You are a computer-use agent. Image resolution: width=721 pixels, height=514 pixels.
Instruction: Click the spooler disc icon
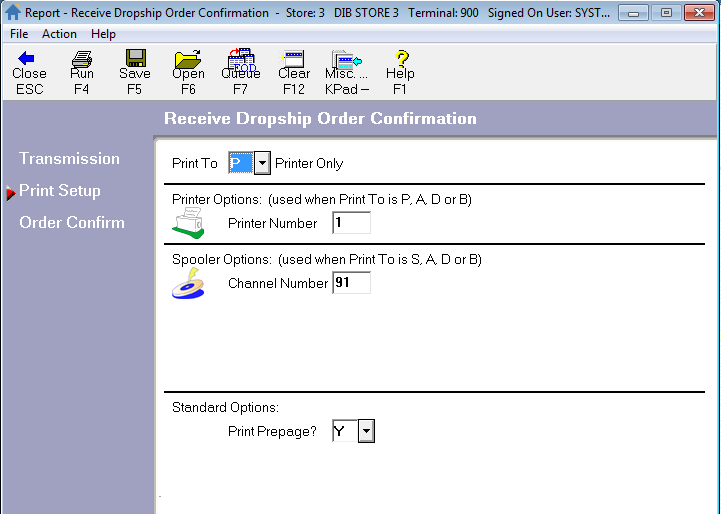pos(188,283)
